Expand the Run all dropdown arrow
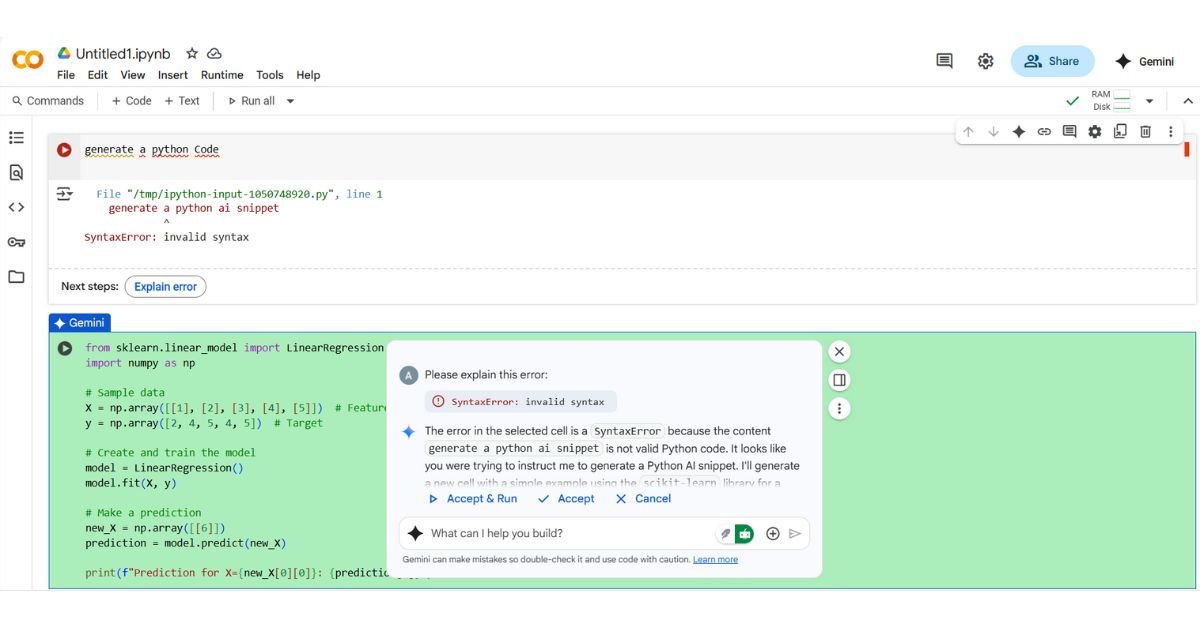The width and height of the screenshot is (1200, 628). [289, 100]
